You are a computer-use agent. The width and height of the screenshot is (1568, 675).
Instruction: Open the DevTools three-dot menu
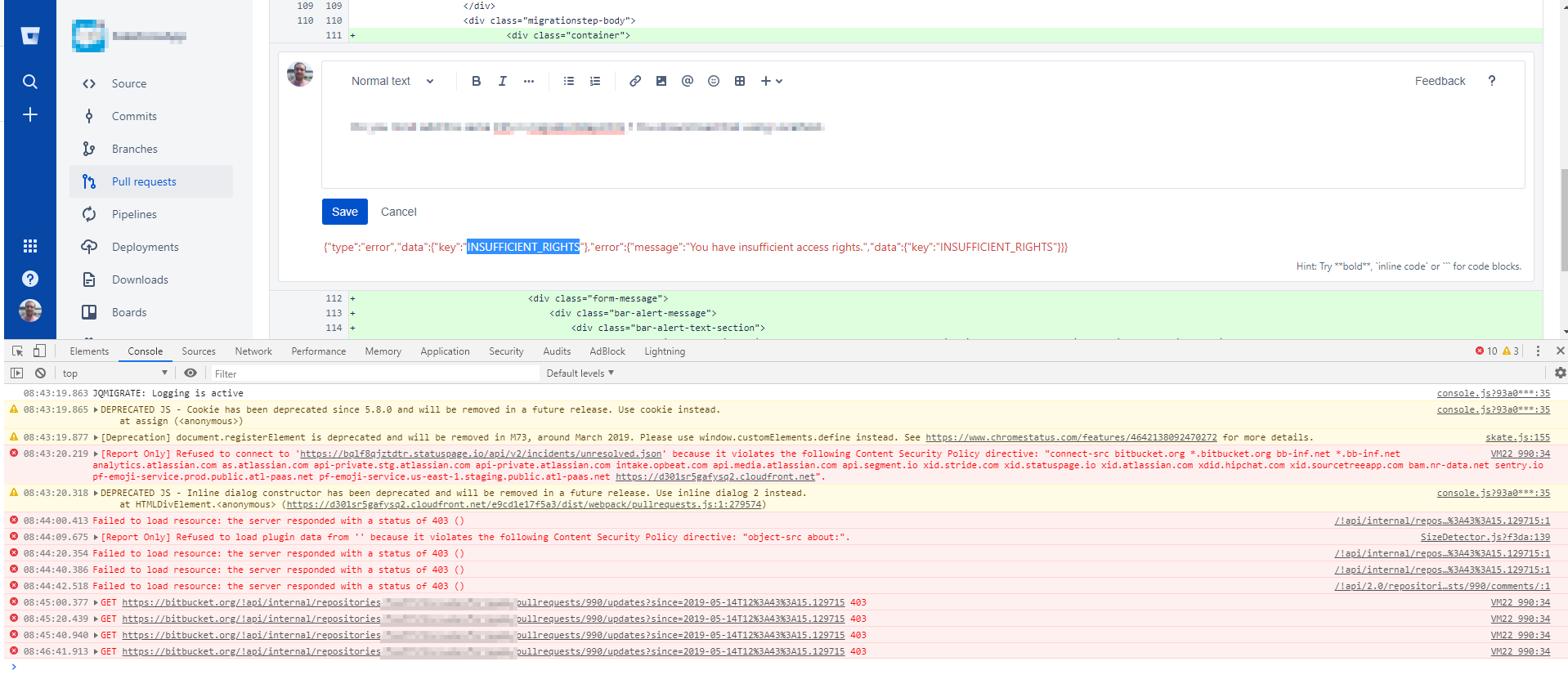point(1538,351)
